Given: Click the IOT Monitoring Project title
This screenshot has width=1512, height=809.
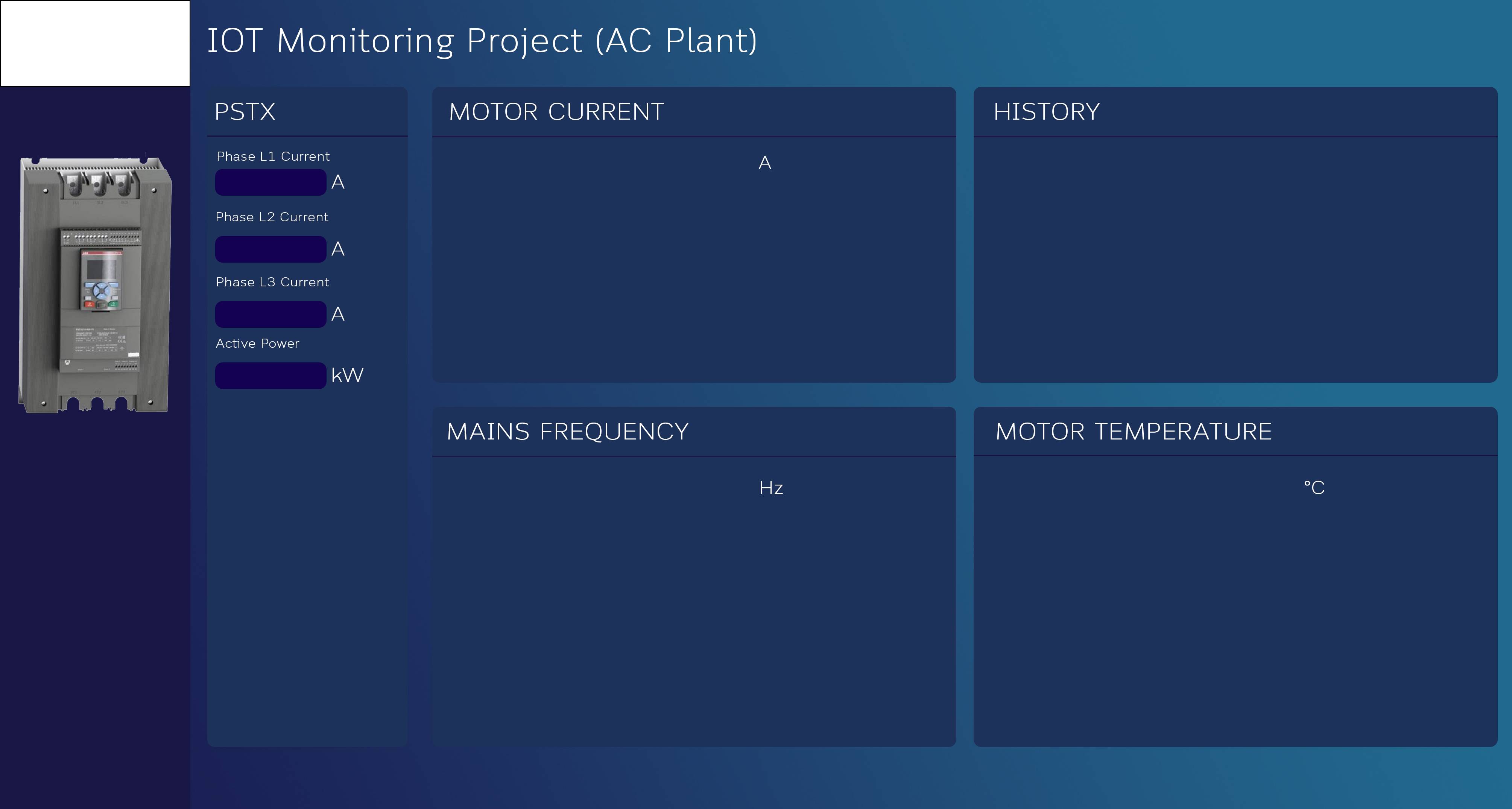Looking at the screenshot, I should point(482,41).
